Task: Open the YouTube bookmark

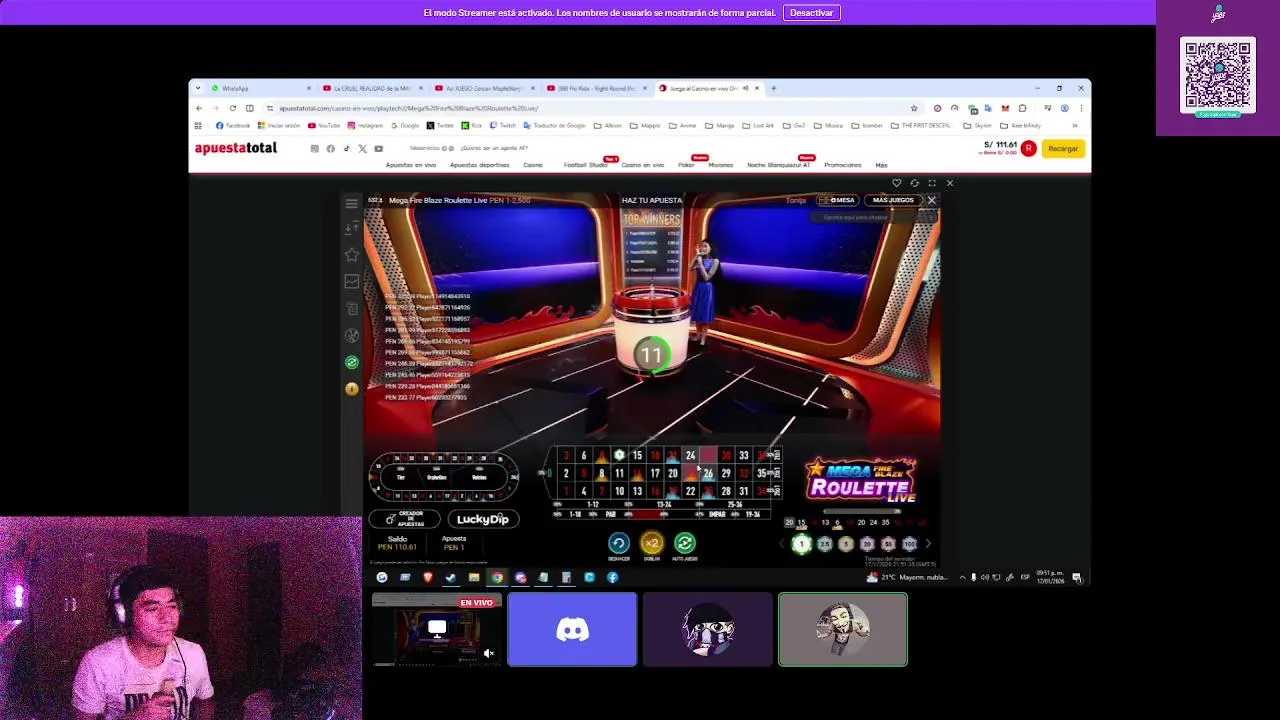Action: coord(324,126)
